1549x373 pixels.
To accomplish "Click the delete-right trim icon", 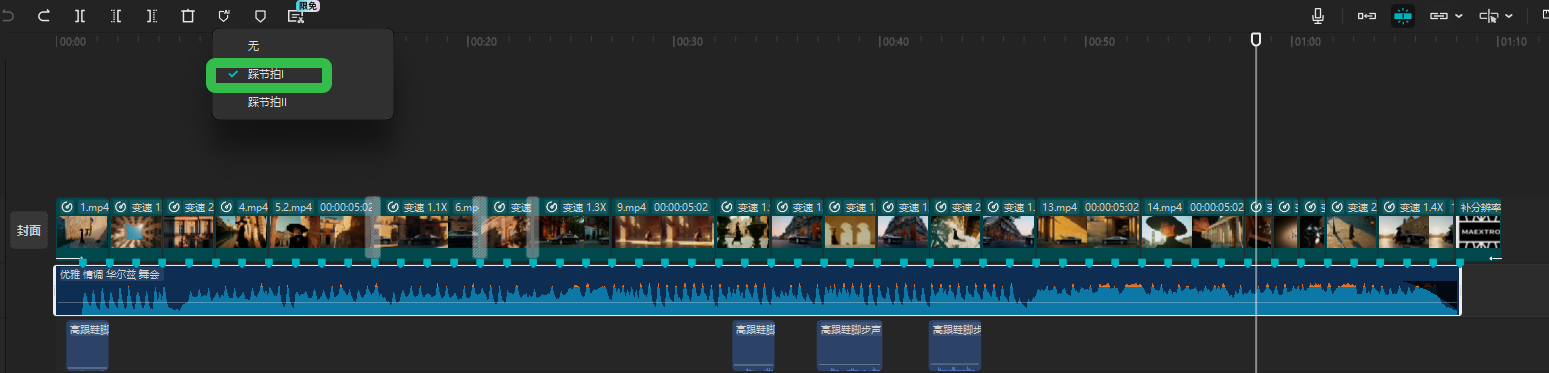I will (152, 16).
